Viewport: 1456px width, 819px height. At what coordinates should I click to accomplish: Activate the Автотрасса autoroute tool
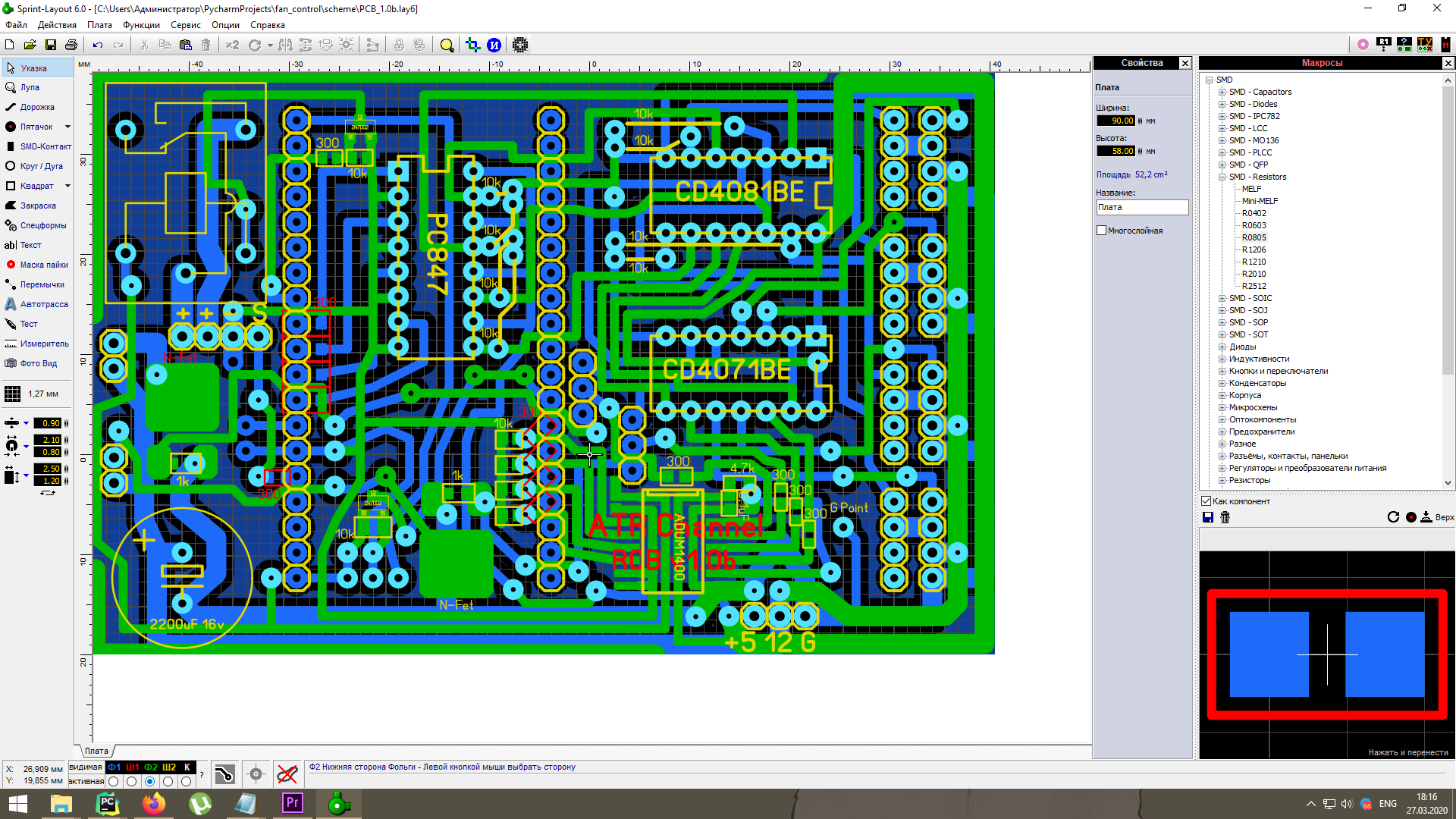tap(43, 304)
